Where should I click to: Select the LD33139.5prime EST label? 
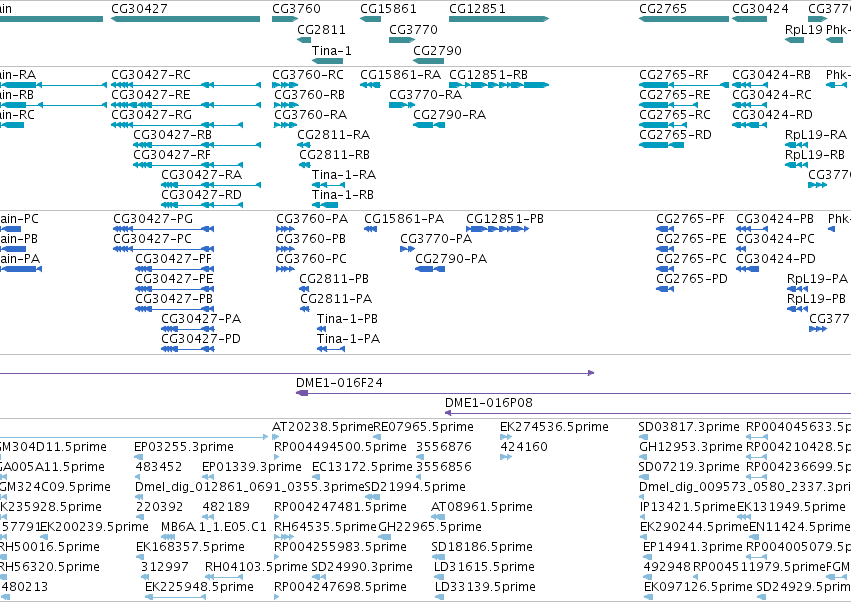click(x=485, y=587)
